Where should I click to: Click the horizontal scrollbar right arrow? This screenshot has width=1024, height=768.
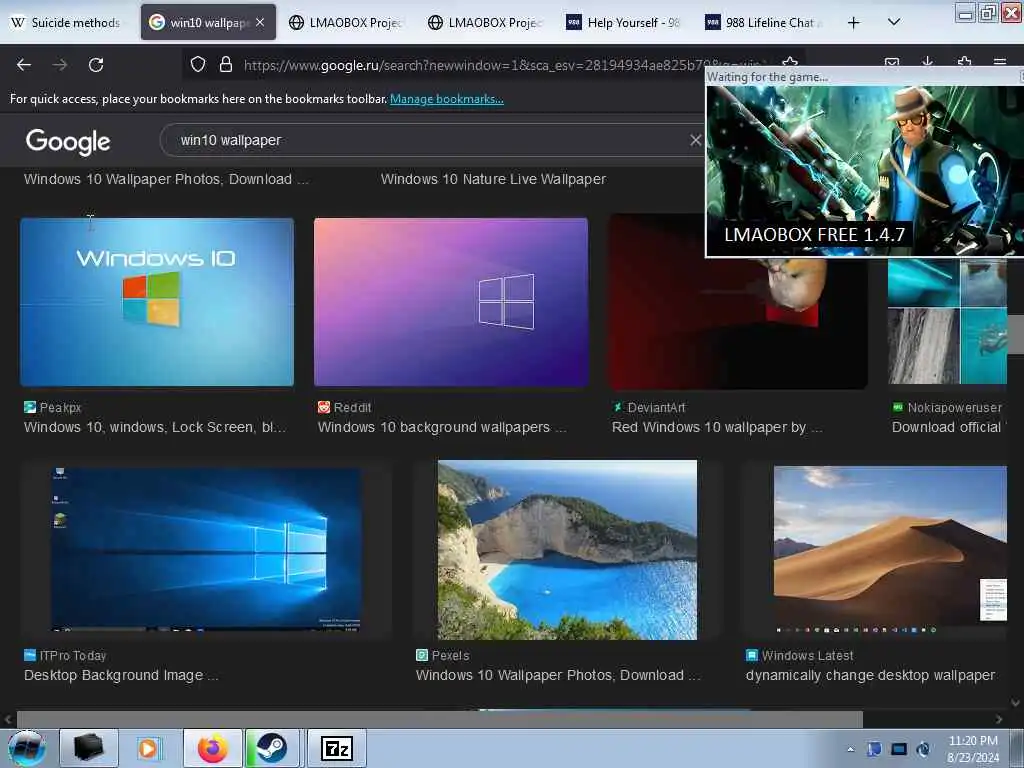(x=999, y=719)
